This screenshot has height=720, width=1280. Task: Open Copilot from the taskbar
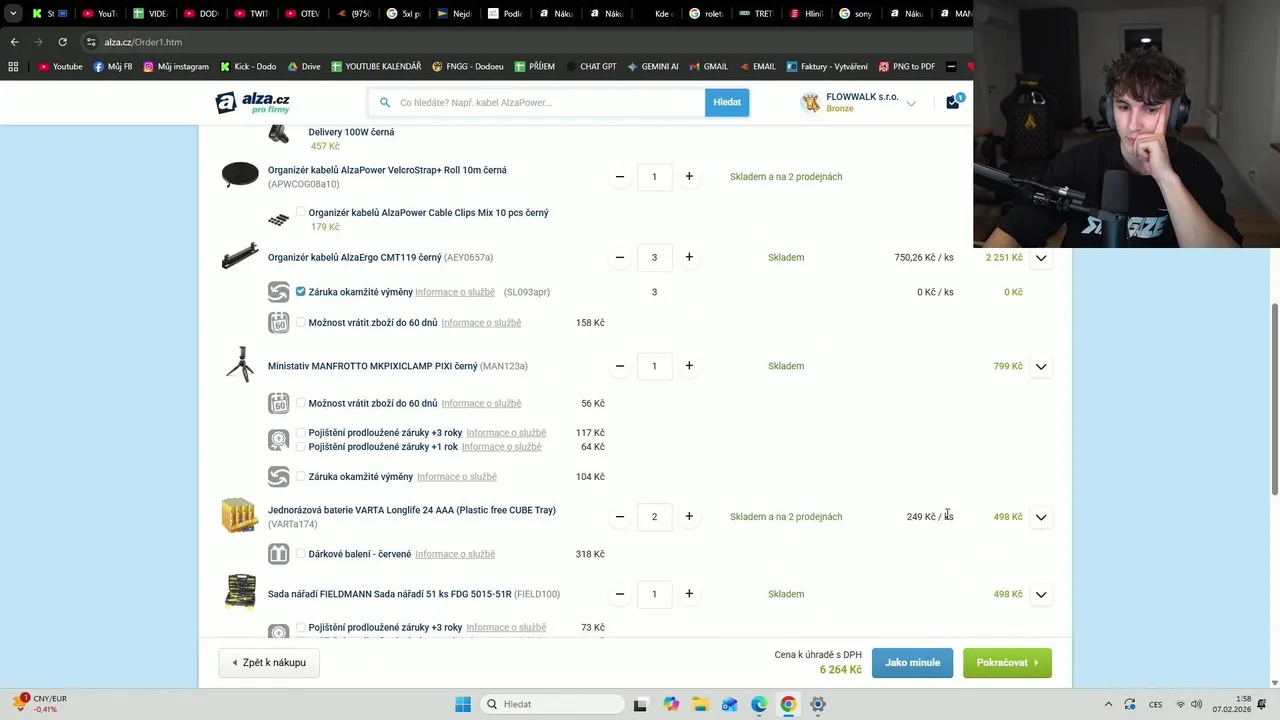coord(671,704)
